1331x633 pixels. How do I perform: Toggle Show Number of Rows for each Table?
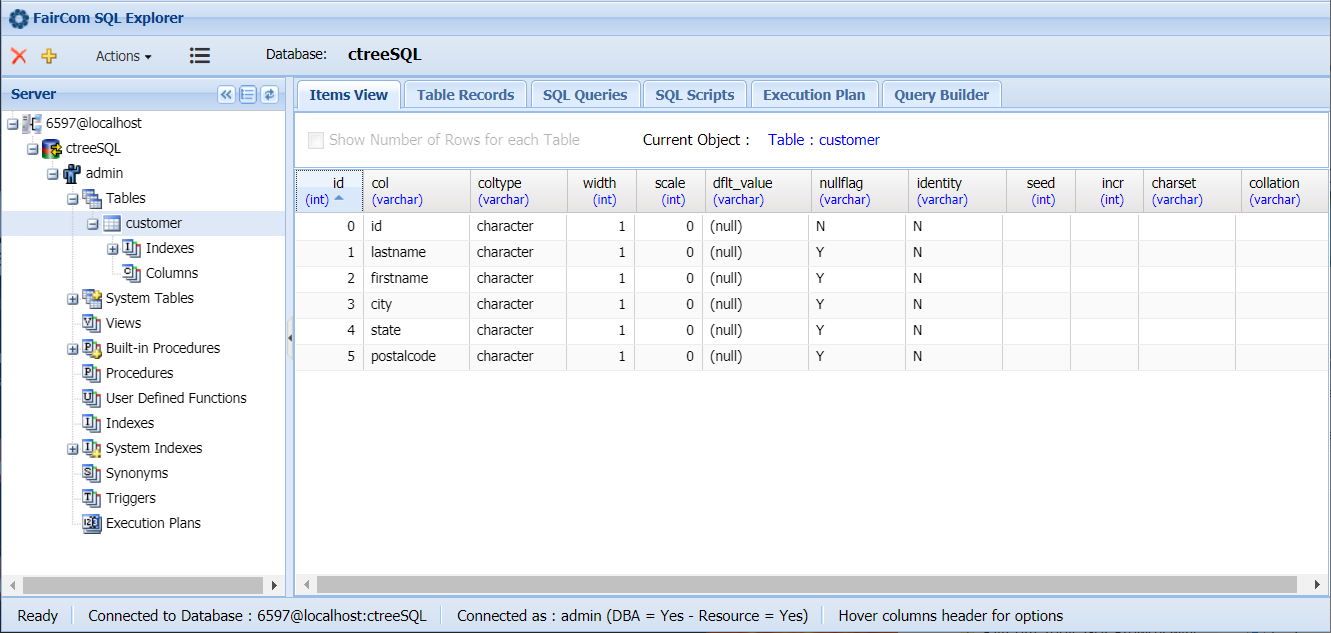316,140
